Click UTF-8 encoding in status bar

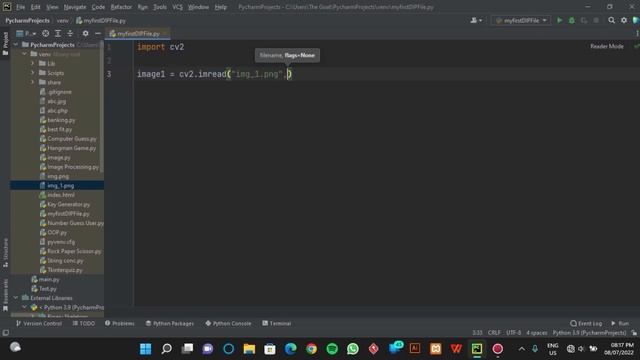coord(513,333)
